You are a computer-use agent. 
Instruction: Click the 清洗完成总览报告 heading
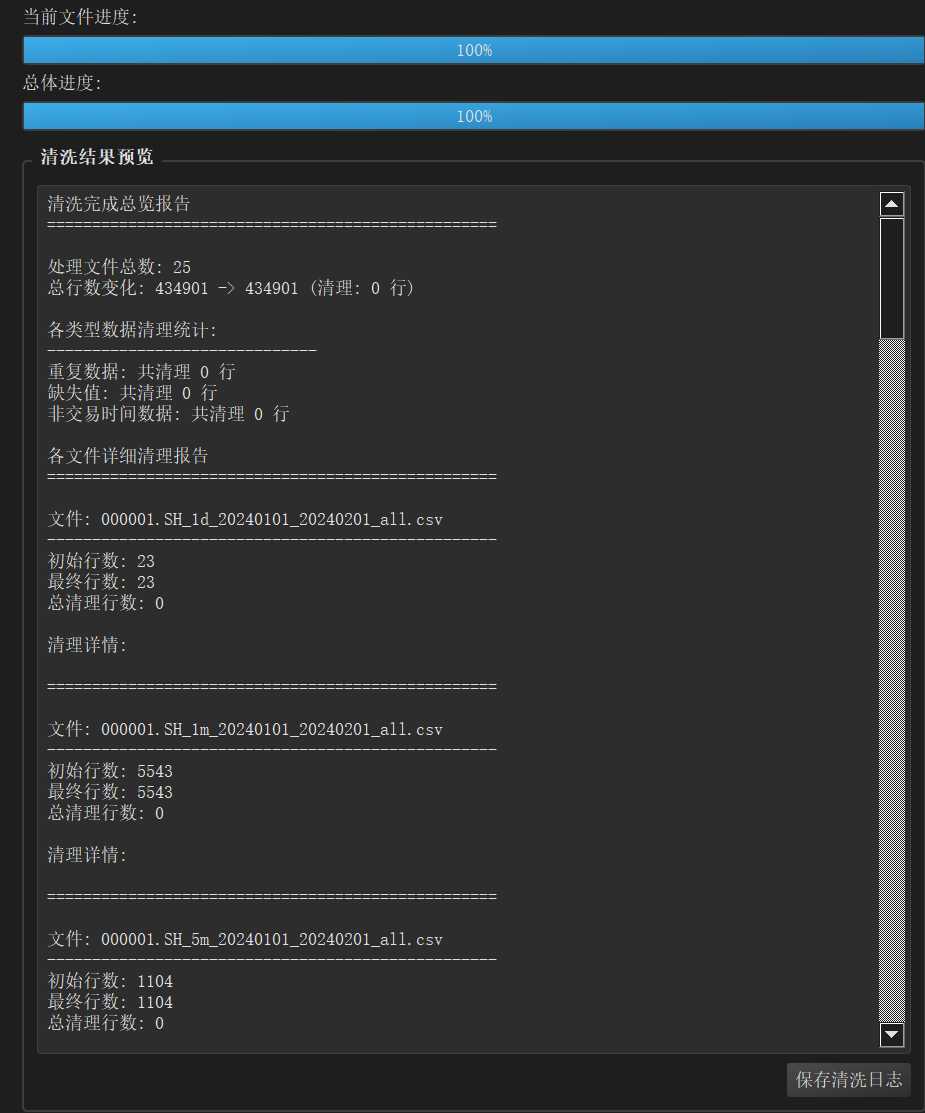pos(119,204)
